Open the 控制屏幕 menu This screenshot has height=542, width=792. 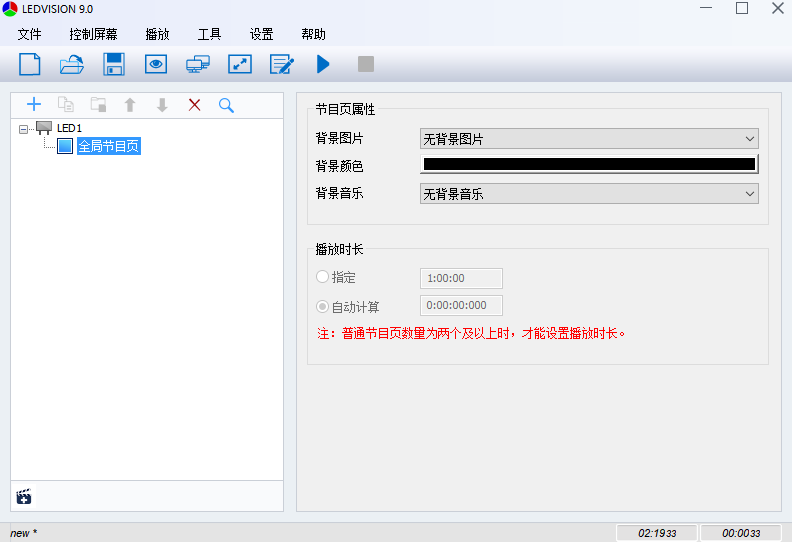[93, 34]
